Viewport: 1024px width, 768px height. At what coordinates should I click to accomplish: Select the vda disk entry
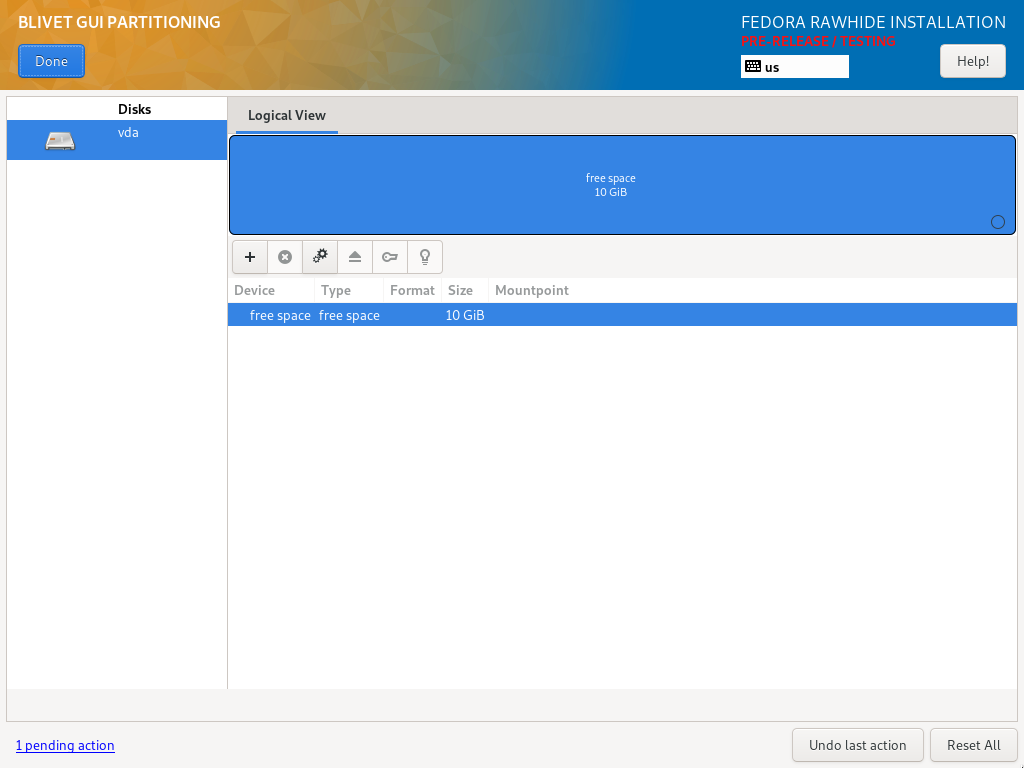tap(117, 140)
